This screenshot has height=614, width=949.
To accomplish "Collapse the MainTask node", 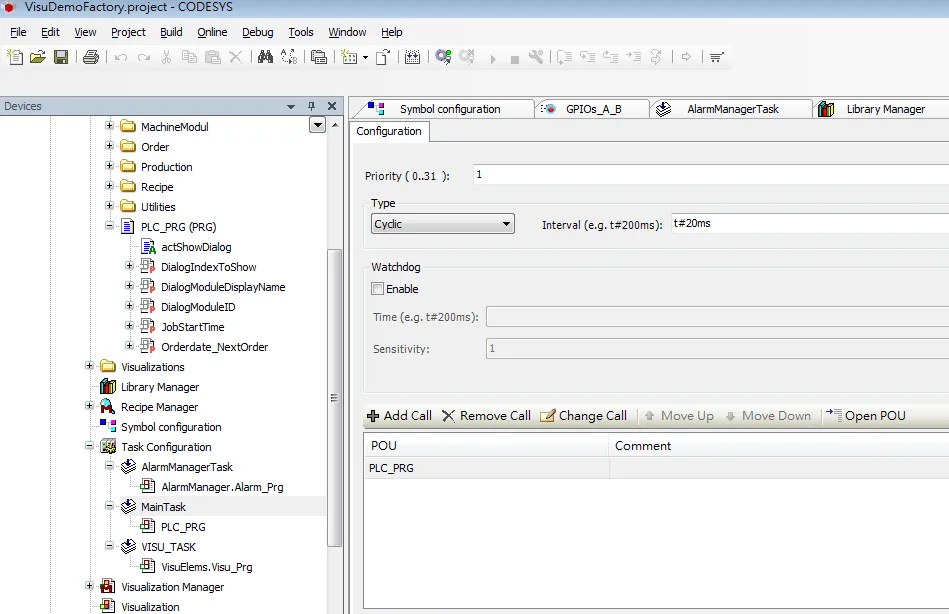I will [109, 506].
